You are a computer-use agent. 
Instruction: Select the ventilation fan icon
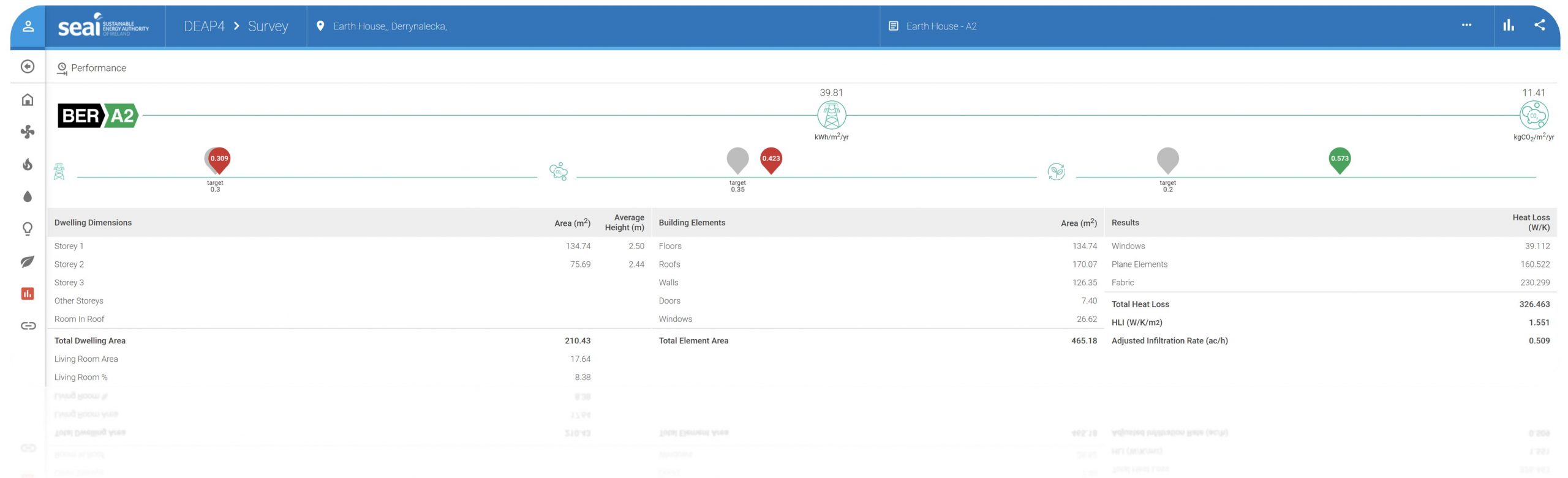click(x=28, y=132)
